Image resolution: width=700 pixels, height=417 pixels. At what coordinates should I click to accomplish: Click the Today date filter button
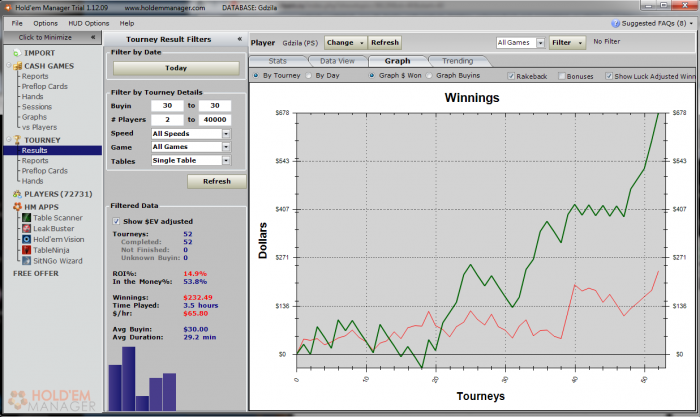tap(176, 68)
